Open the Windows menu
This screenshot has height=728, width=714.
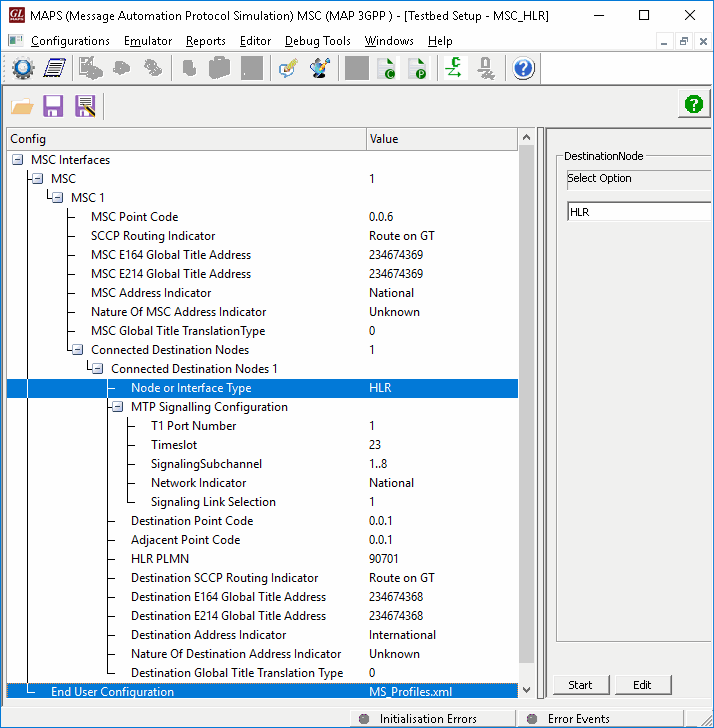click(389, 41)
